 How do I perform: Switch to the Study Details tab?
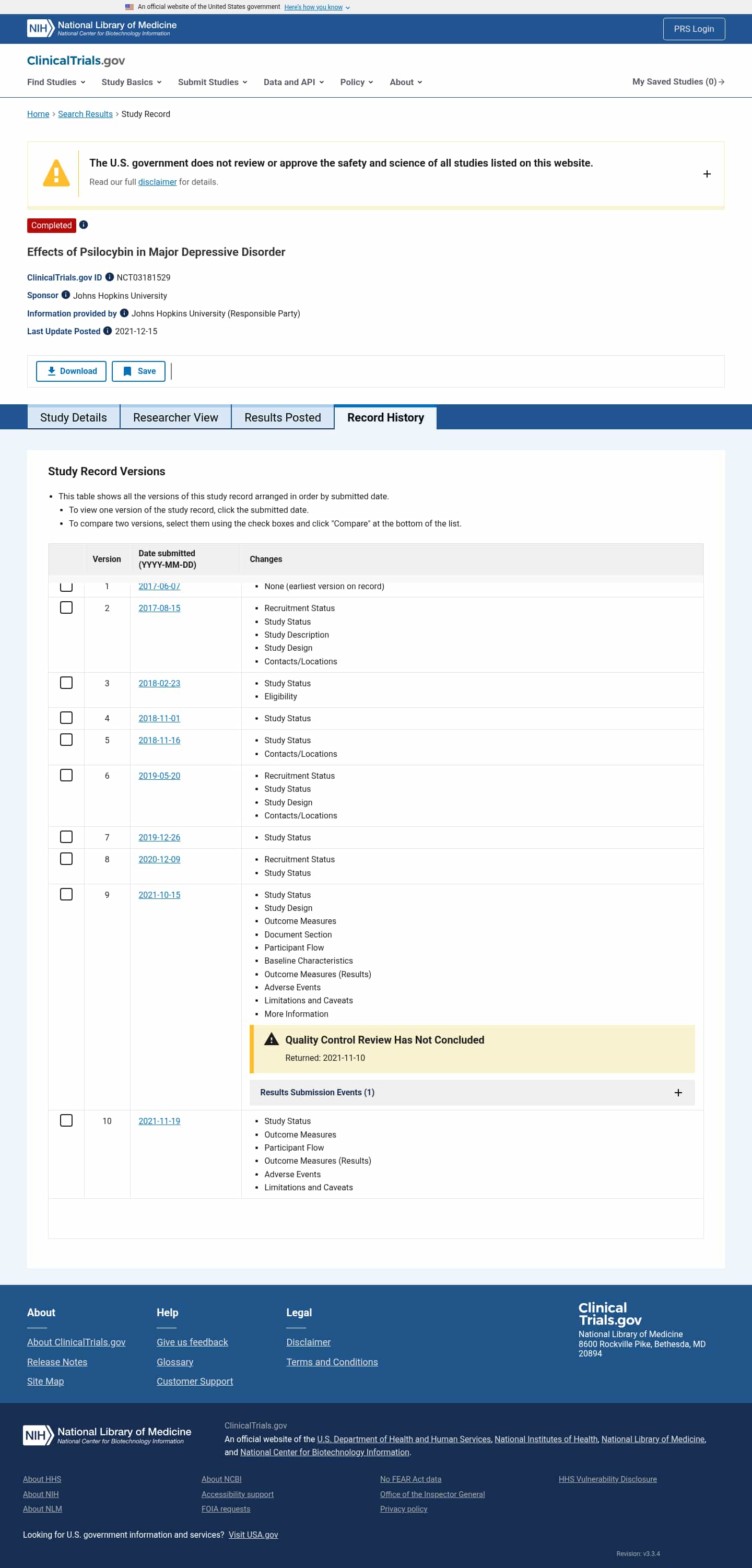click(74, 417)
